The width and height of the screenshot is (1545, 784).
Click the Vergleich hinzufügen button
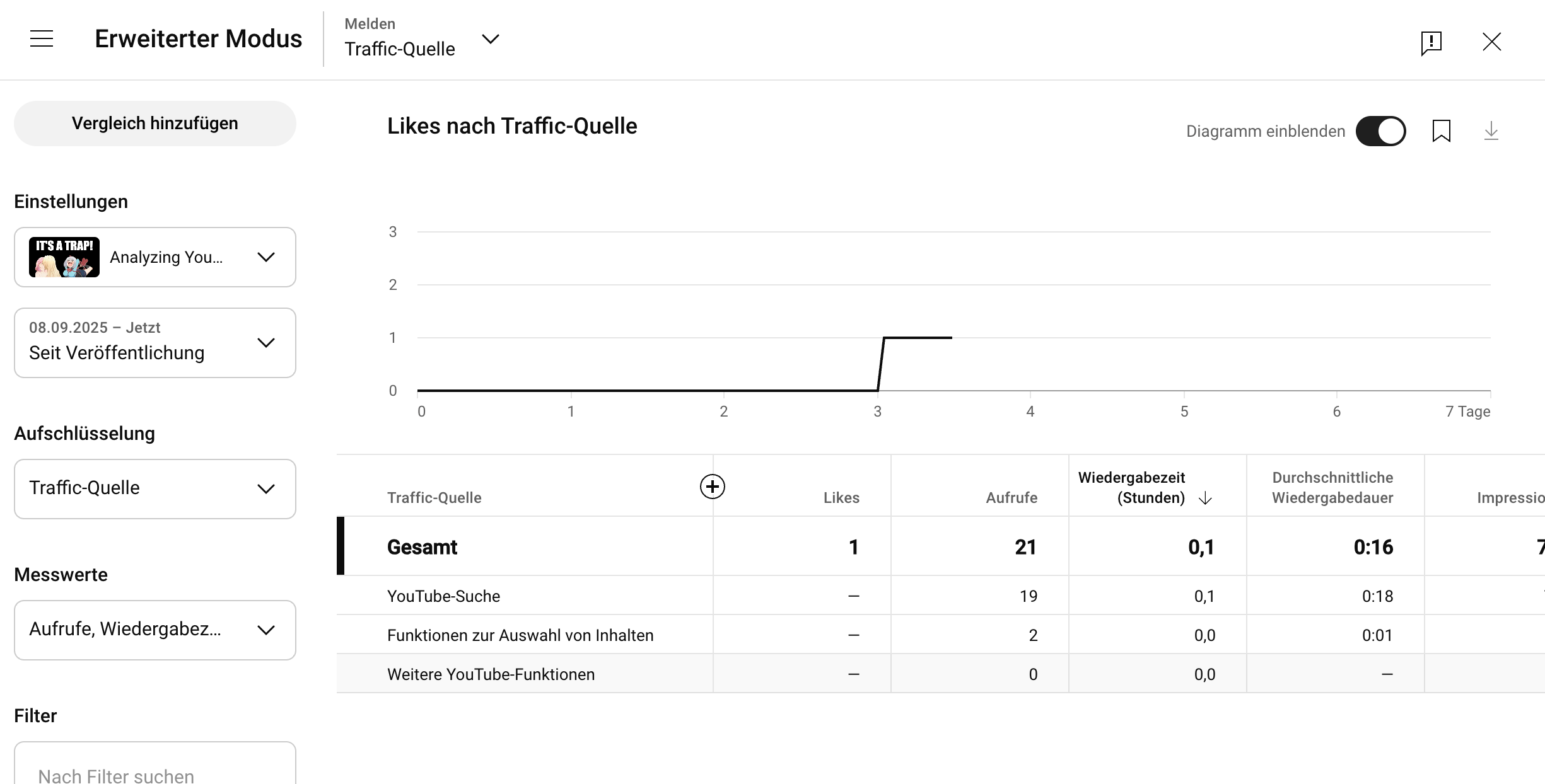tap(155, 124)
